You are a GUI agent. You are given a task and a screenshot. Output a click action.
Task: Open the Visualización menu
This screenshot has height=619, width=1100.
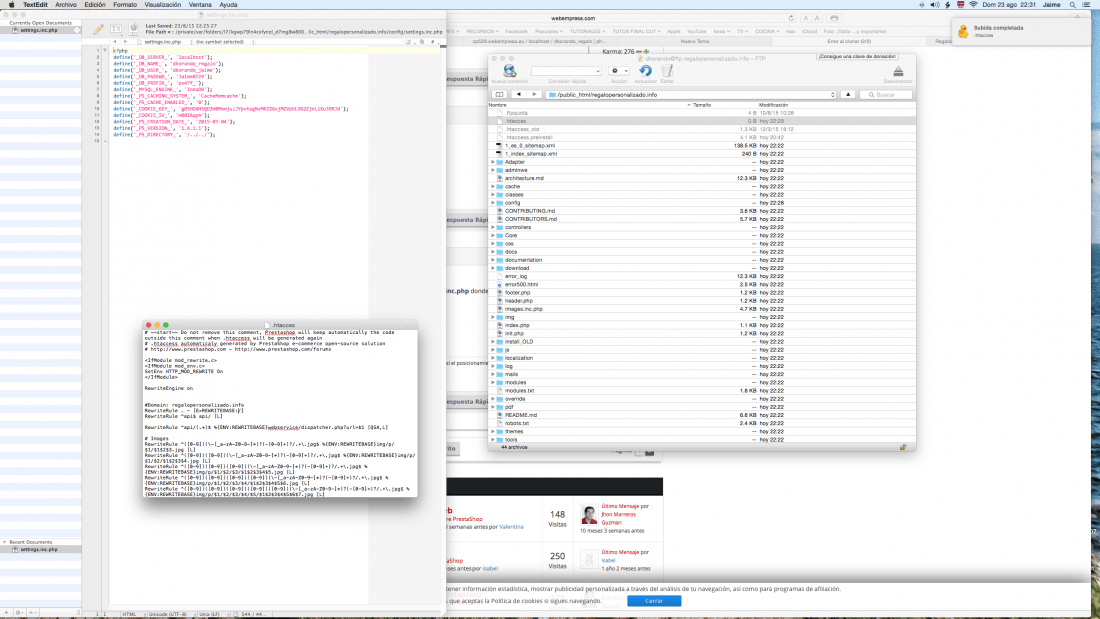[x=163, y=5]
